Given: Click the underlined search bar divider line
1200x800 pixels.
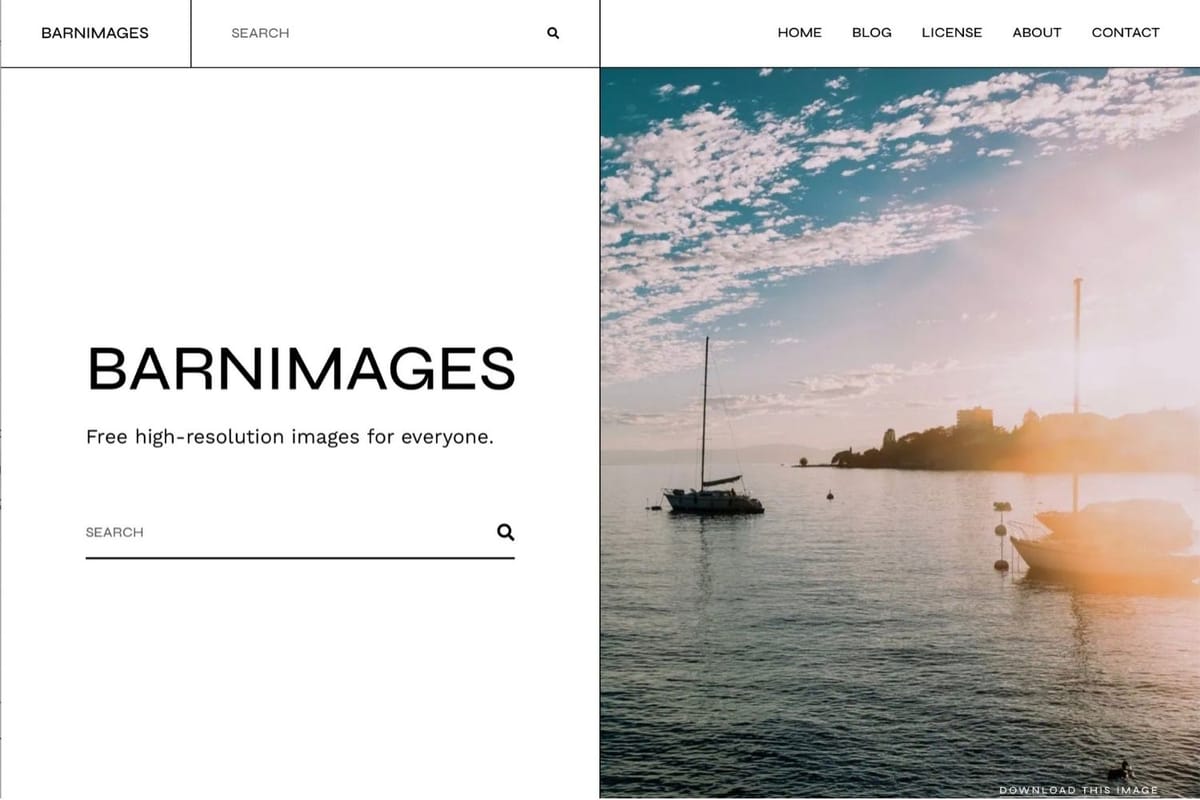Looking at the screenshot, I should pyautogui.click(x=300, y=560).
